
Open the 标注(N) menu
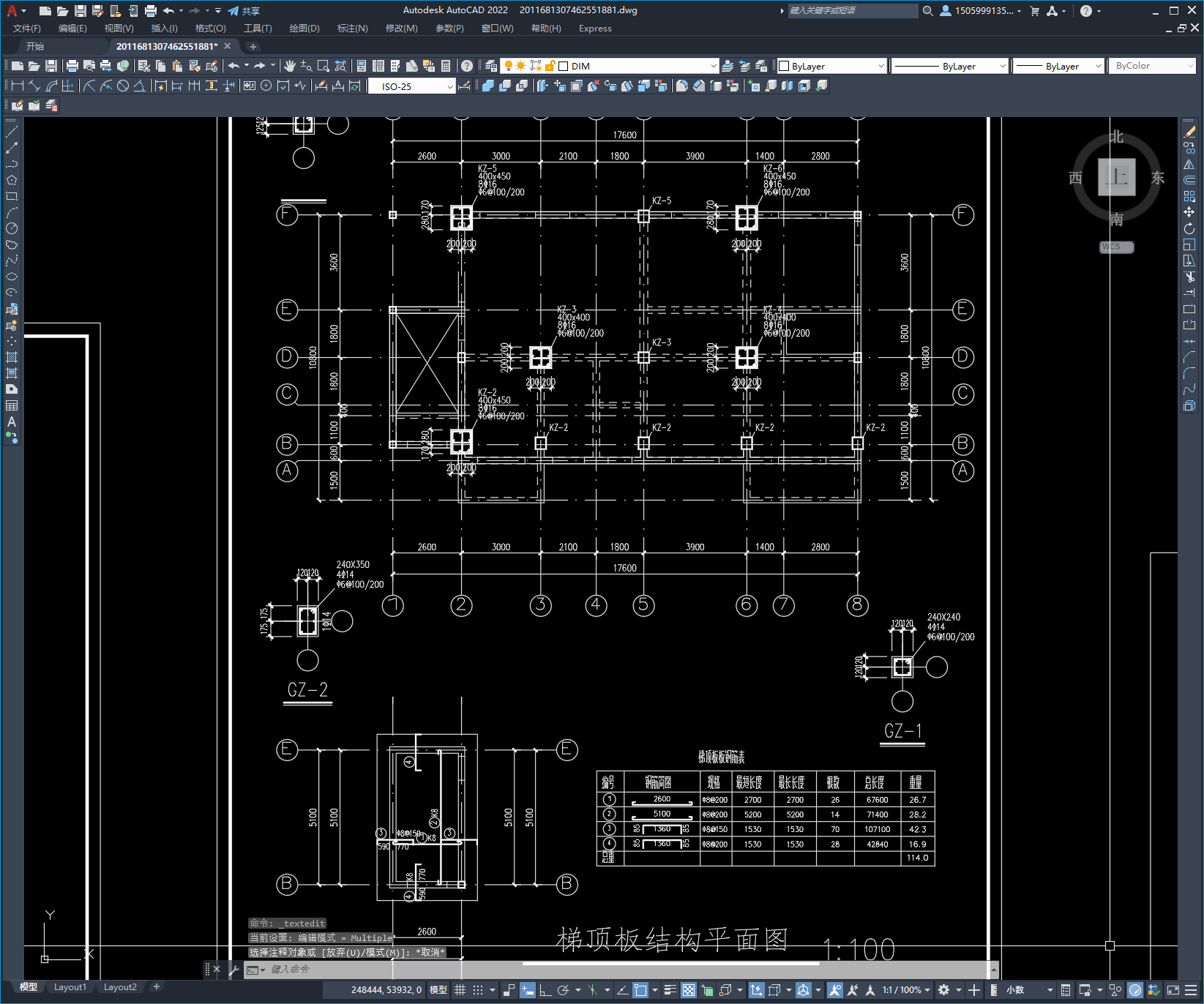(x=352, y=29)
